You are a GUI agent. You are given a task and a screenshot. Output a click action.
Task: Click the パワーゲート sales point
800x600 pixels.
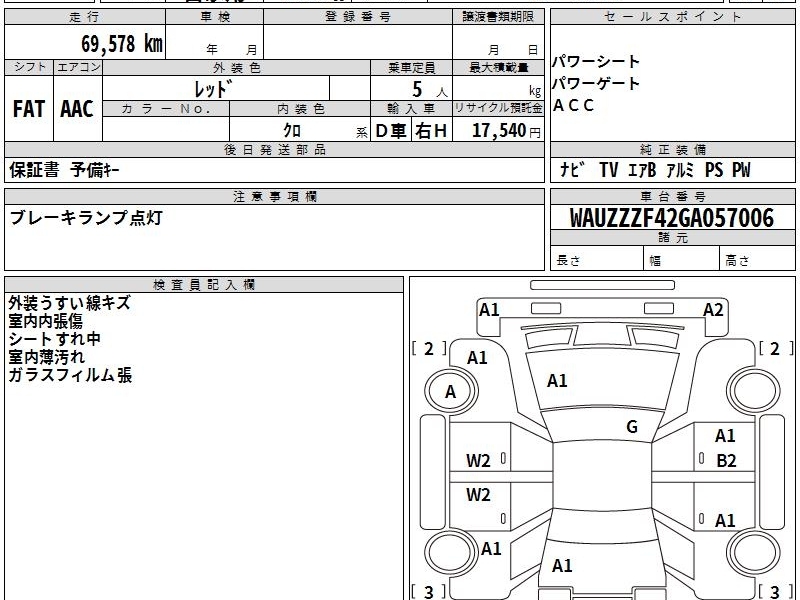596,83
